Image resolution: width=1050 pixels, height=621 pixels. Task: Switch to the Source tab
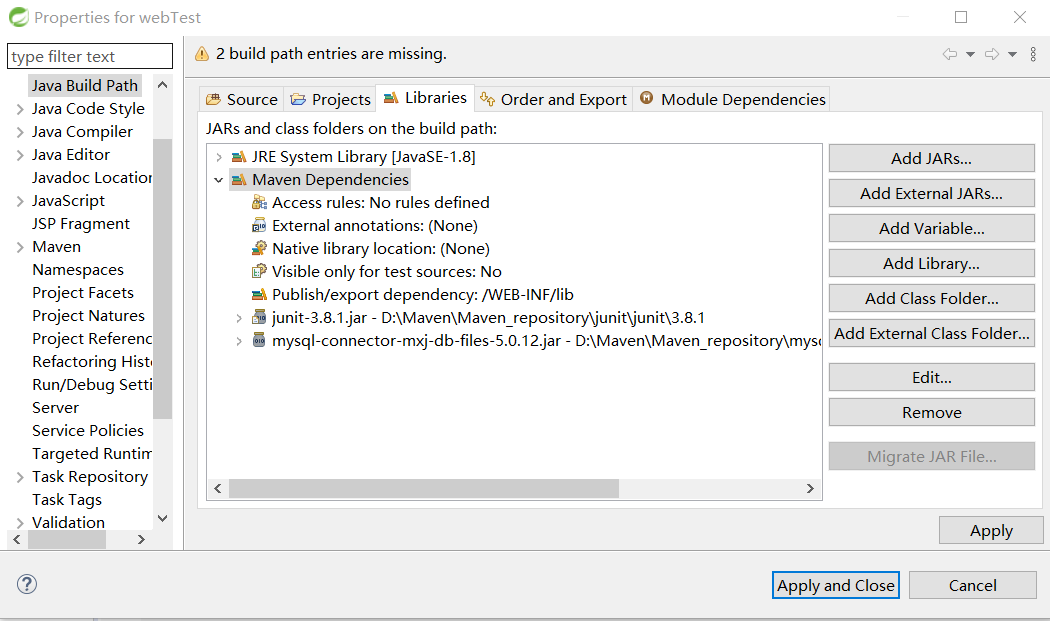coord(242,100)
